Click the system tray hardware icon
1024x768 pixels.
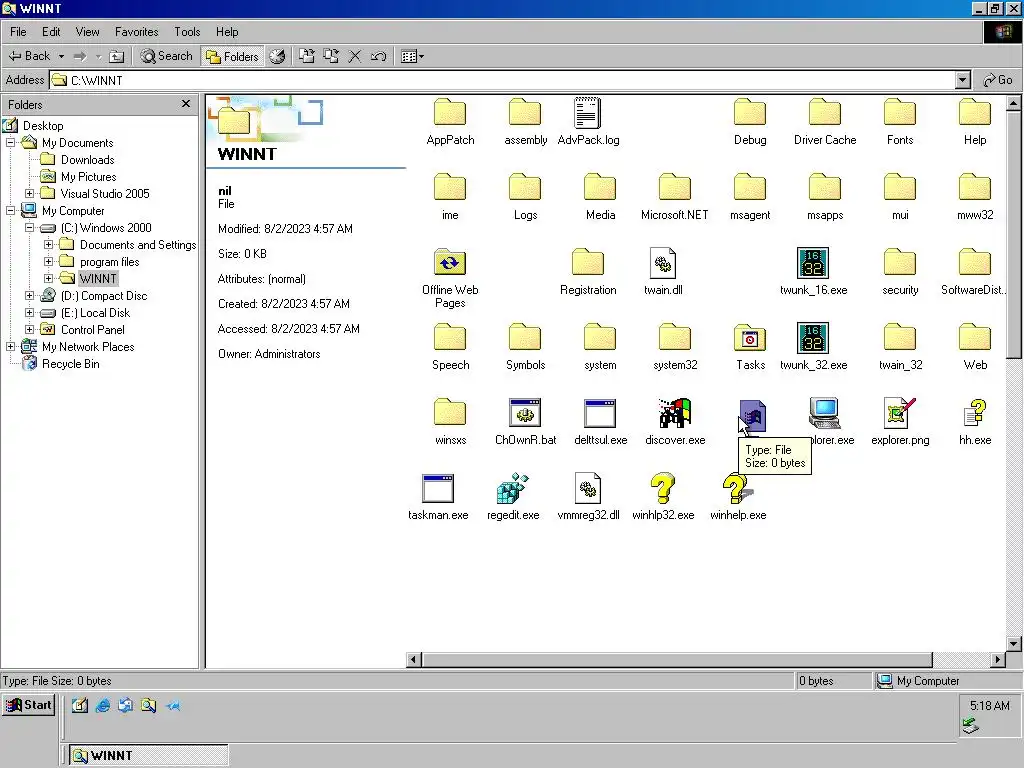point(970,726)
